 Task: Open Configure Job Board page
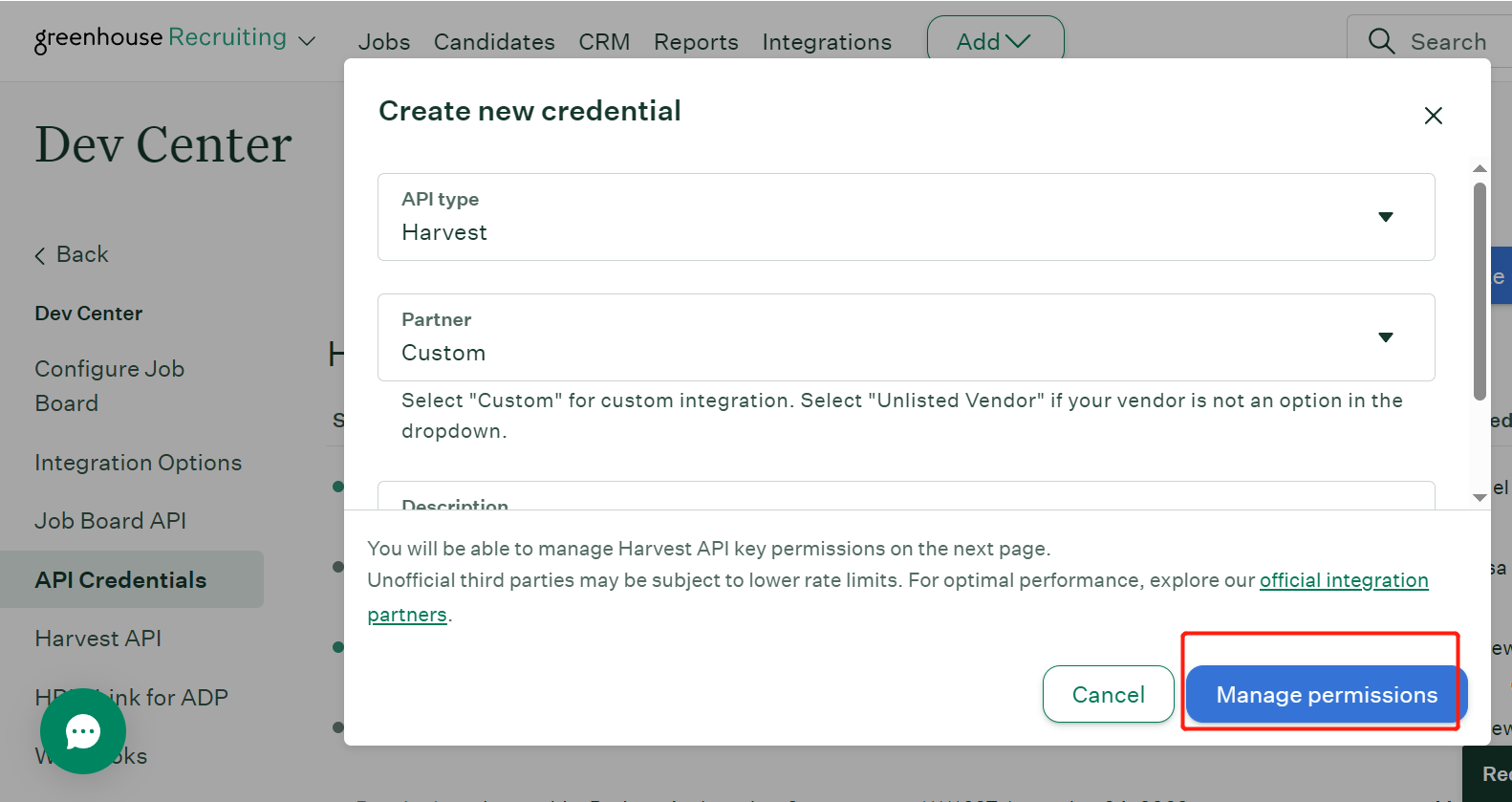coord(110,386)
